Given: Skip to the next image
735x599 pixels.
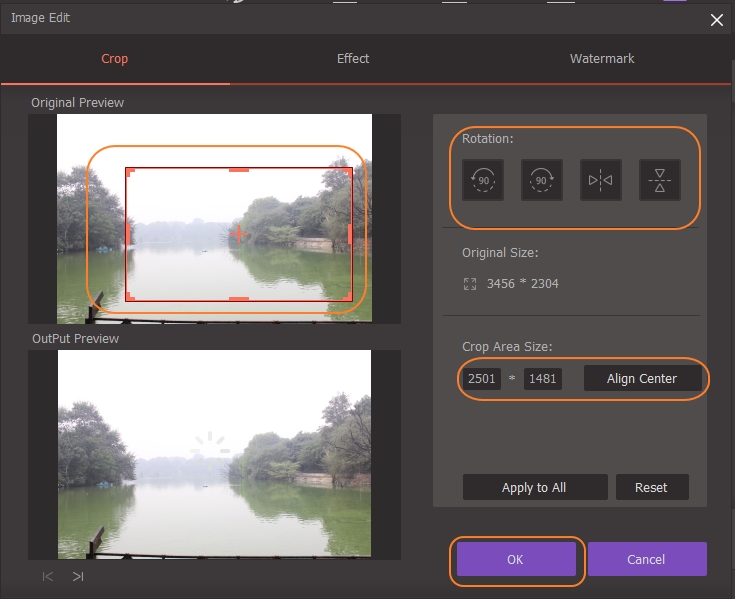Looking at the screenshot, I should (x=78, y=576).
